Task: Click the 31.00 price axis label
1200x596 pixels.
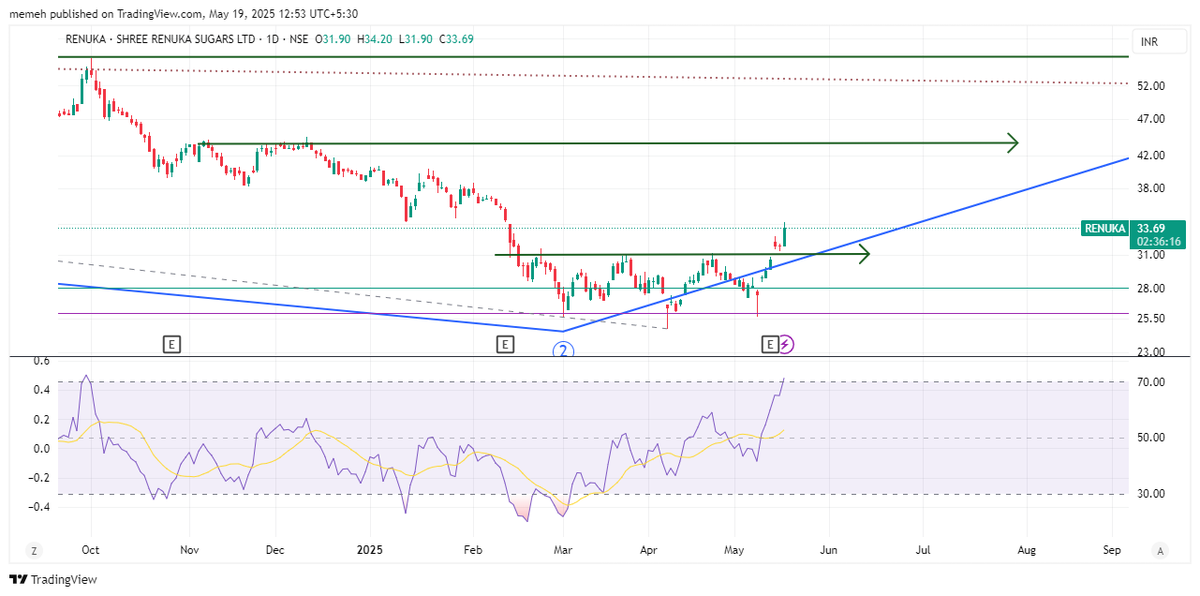Action: pyautogui.click(x=1152, y=255)
